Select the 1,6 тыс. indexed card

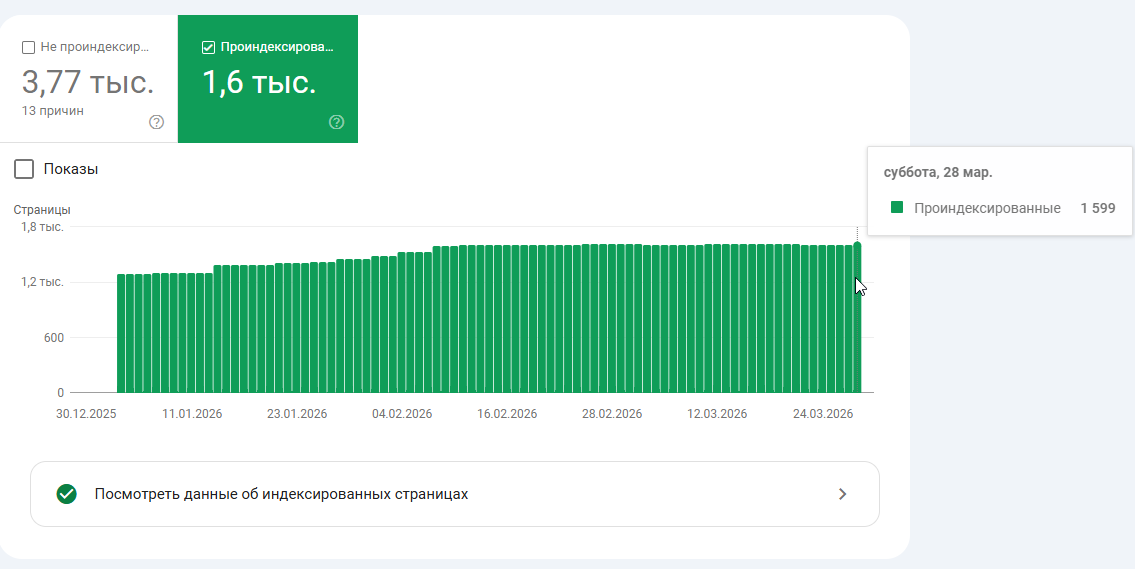click(x=268, y=79)
